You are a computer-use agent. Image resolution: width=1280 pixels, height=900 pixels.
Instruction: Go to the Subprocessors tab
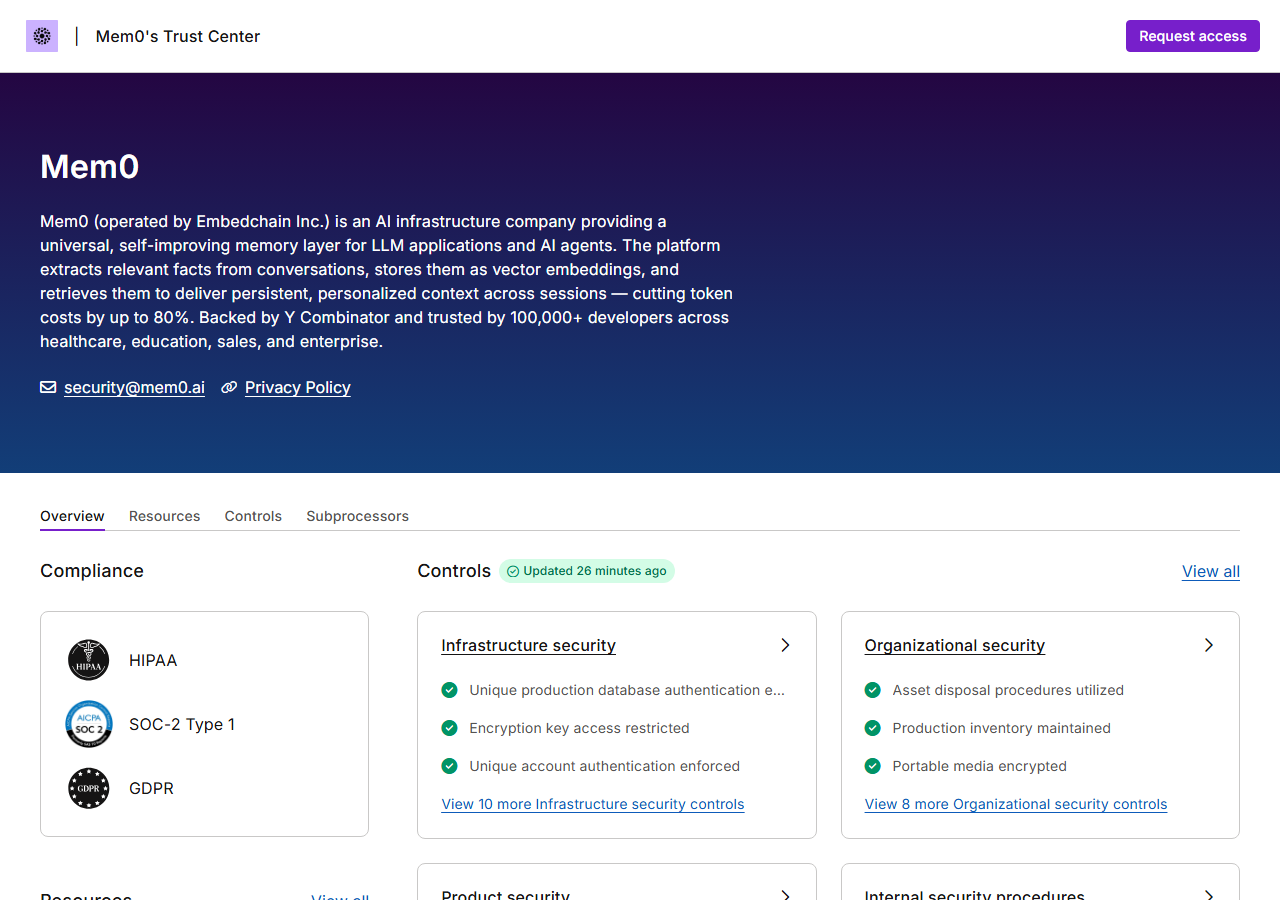pos(358,516)
